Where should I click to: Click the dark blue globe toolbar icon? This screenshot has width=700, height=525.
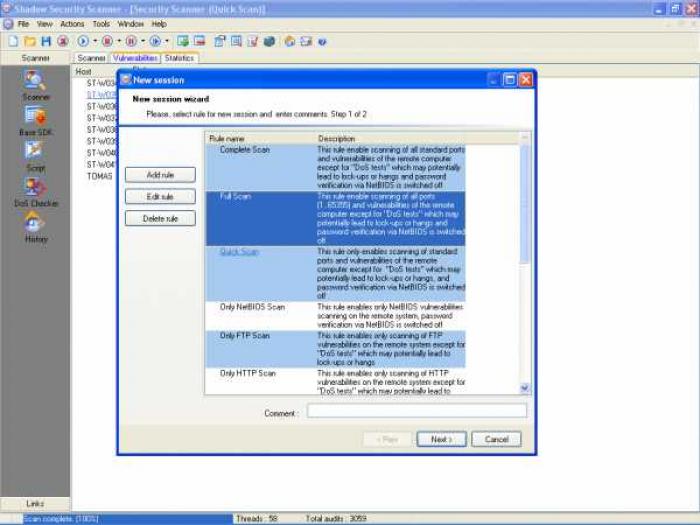(x=269, y=42)
